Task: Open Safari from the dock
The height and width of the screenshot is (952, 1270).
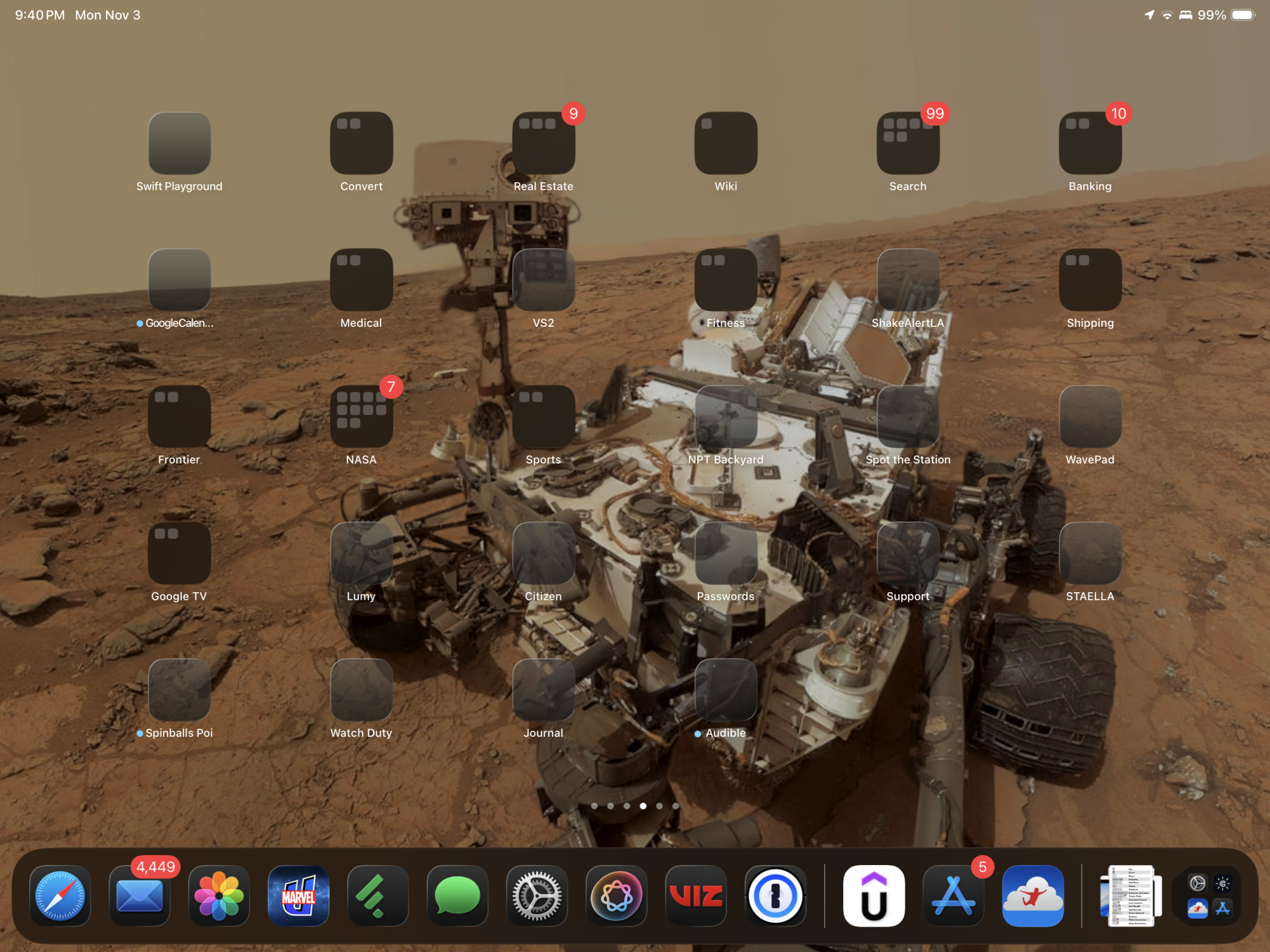Action: [60, 896]
